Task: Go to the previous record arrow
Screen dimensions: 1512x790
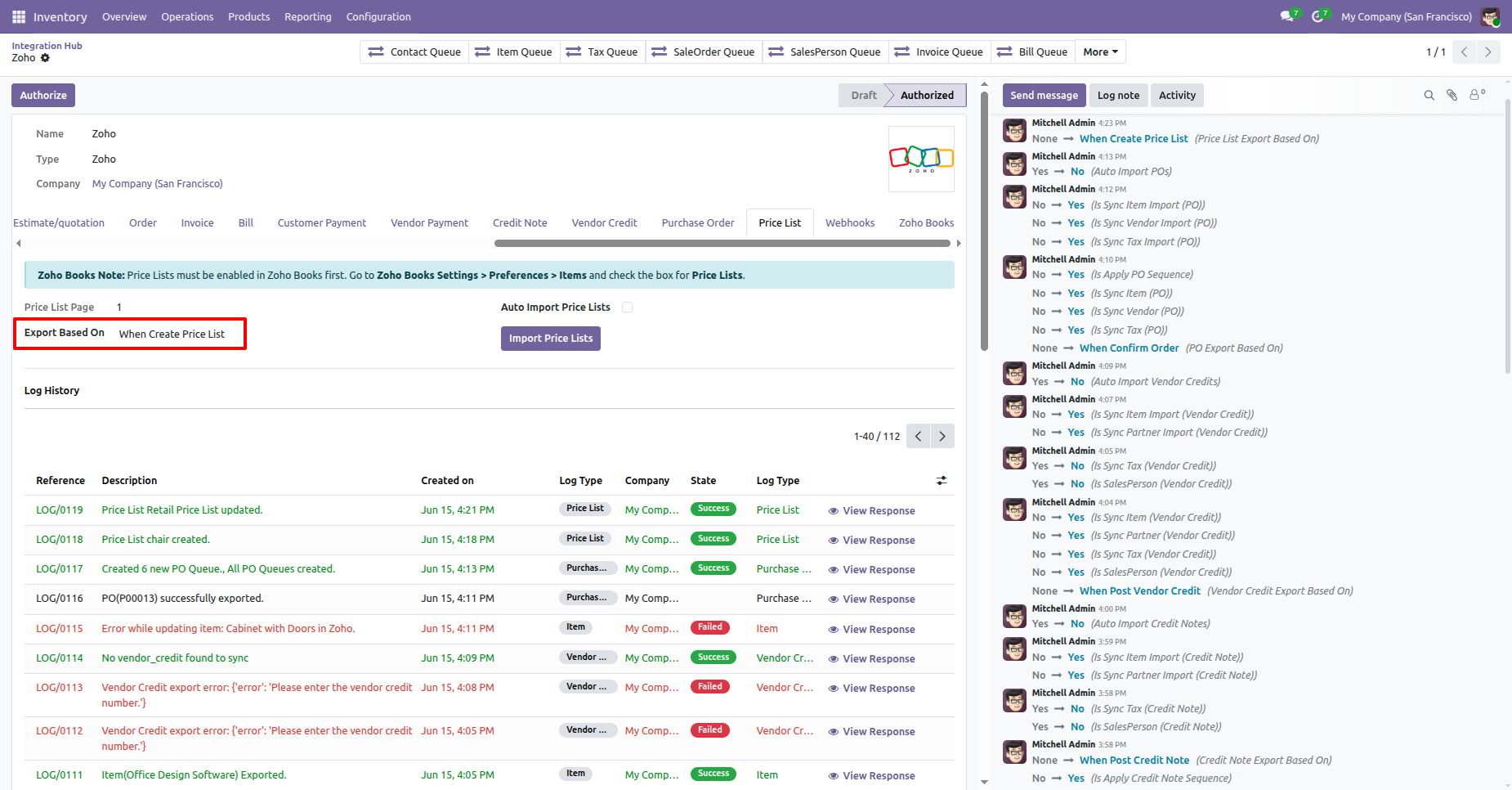Action: [x=1464, y=52]
